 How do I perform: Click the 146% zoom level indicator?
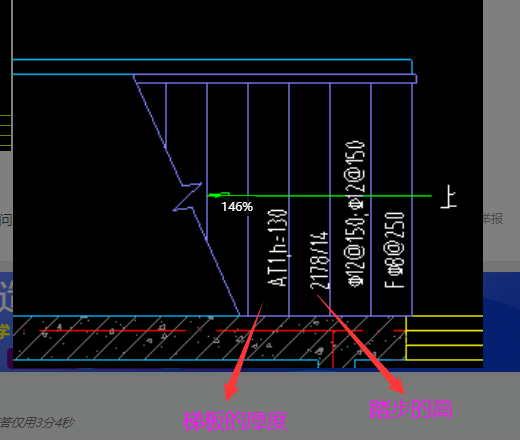(x=237, y=207)
